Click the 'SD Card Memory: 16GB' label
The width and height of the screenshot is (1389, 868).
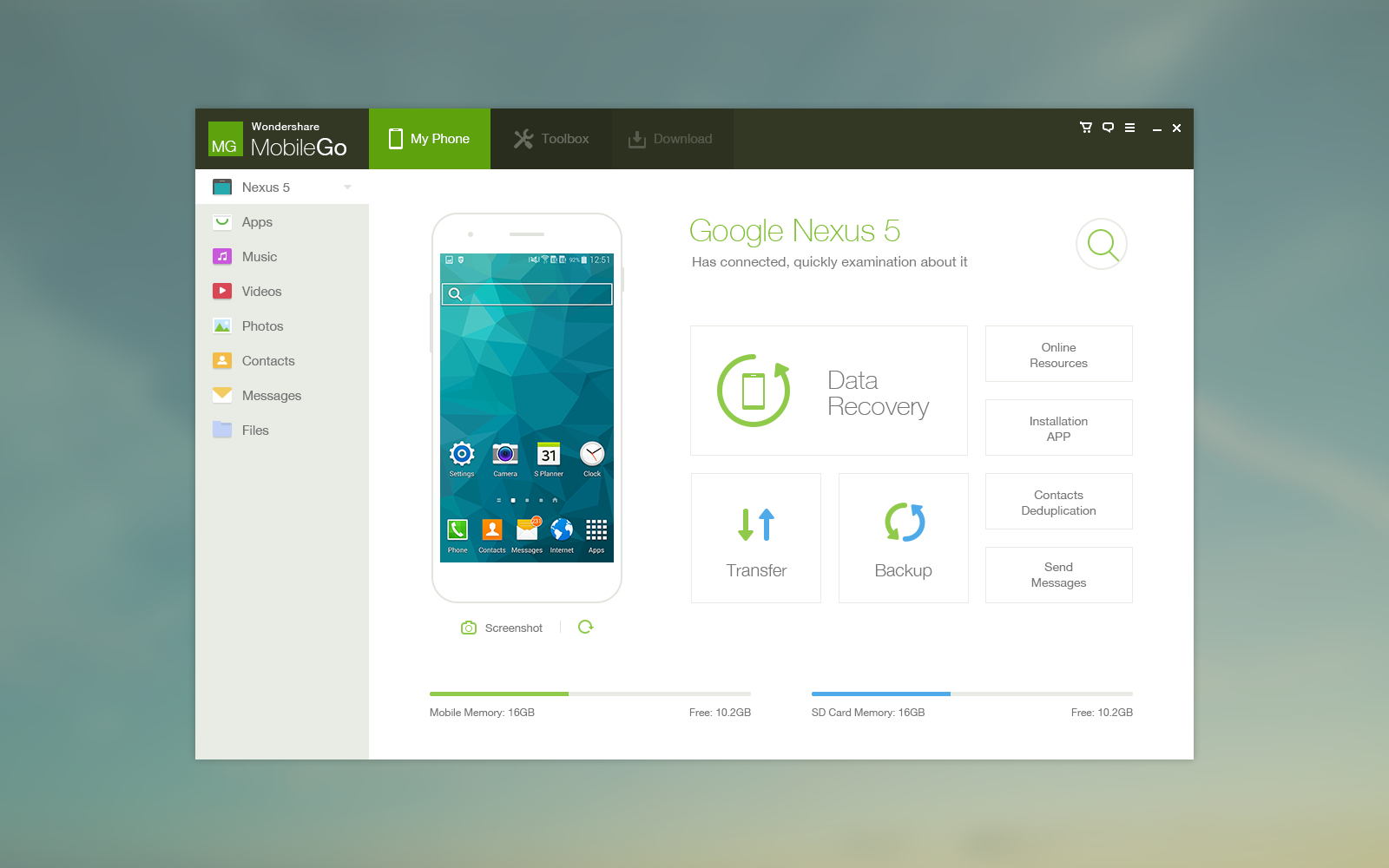pos(868,713)
